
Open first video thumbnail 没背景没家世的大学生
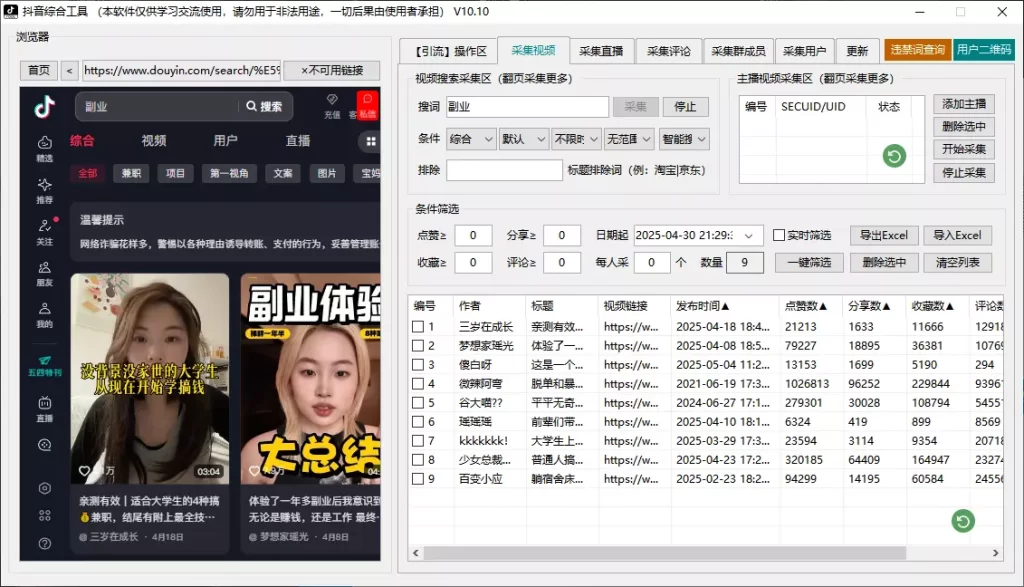150,379
